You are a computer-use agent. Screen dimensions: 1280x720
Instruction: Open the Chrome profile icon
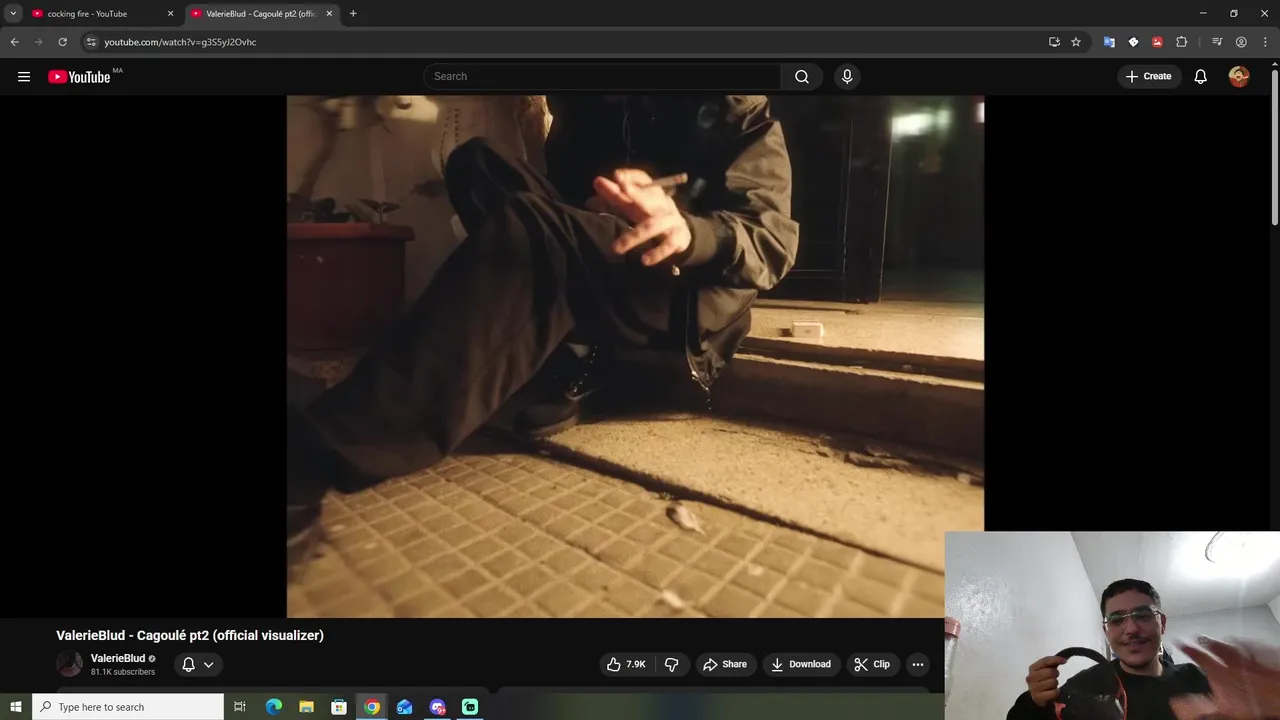click(x=1241, y=42)
